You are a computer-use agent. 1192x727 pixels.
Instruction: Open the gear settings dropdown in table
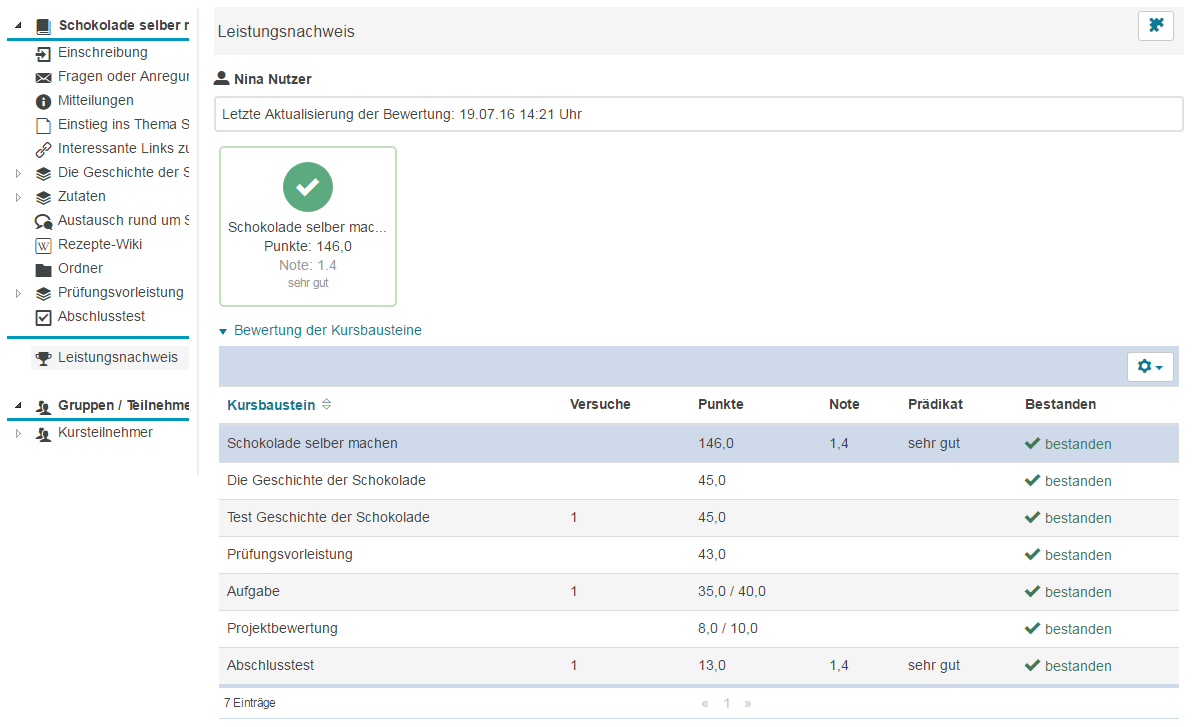click(x=1150, y=367)
